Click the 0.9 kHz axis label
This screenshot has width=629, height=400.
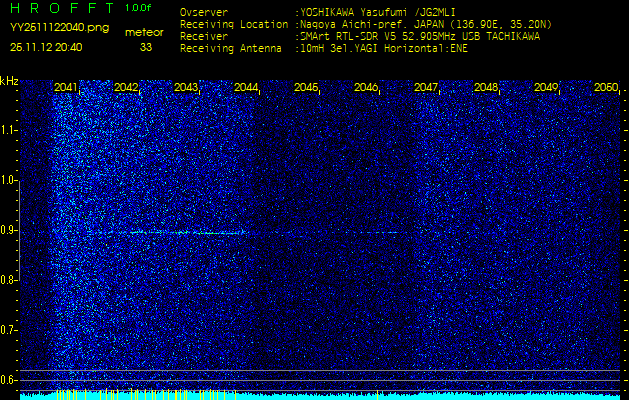coord(8,230)
